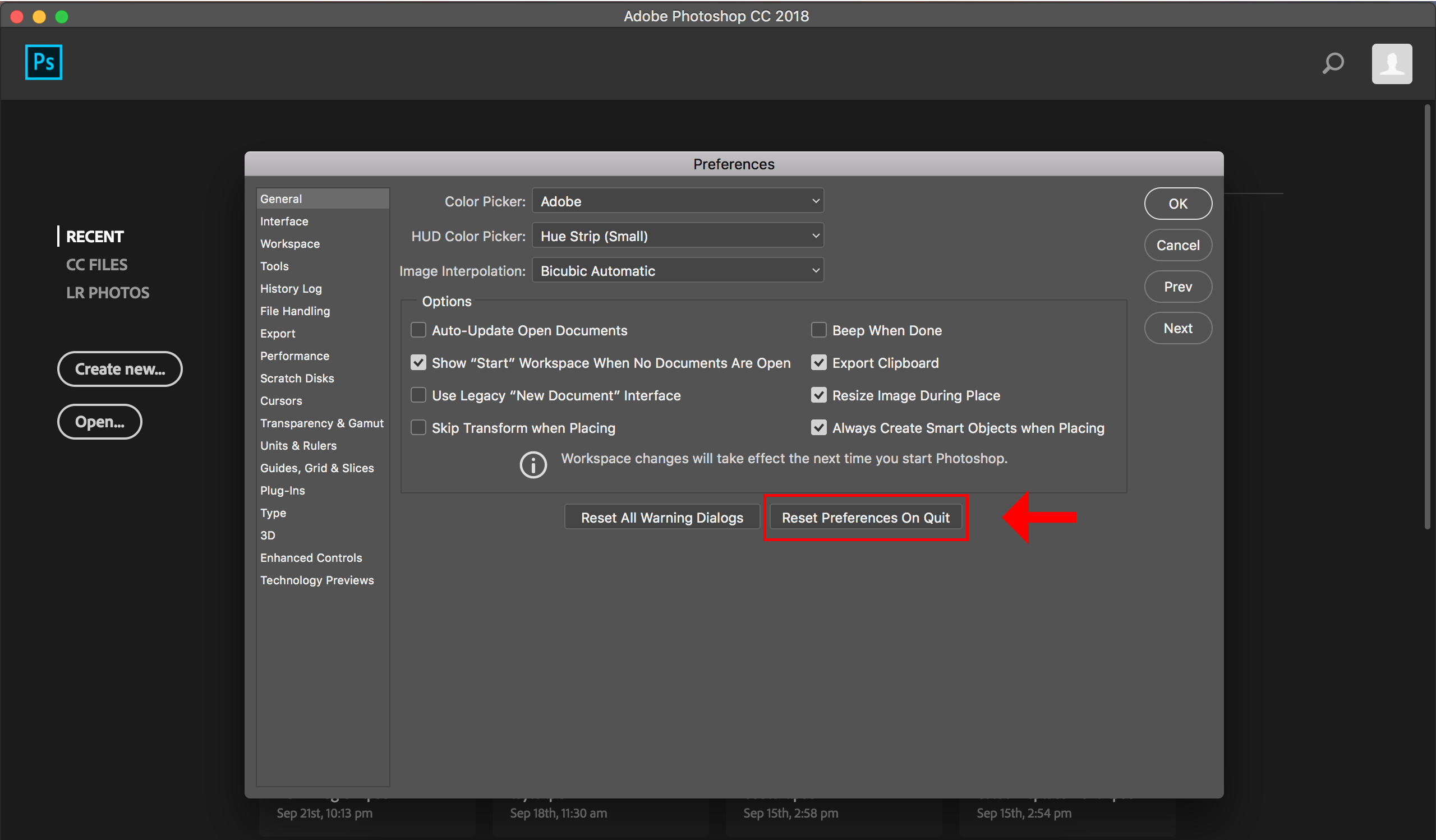Screen dimensions: 1436x840
Task: Click the Photoshop Ps logo icon
Action: (x=43, y=62)
